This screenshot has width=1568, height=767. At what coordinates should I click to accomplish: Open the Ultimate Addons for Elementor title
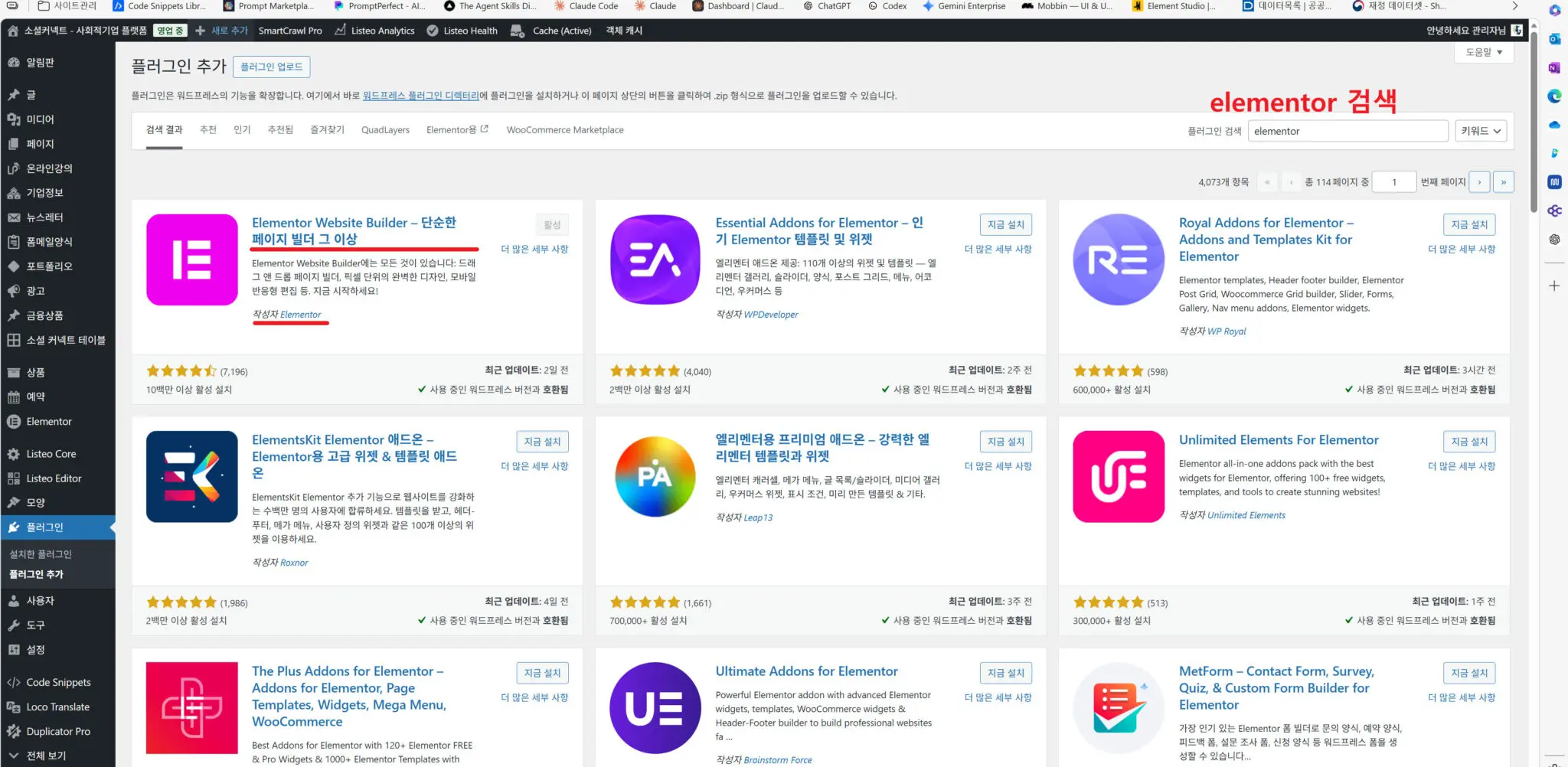click(x=806, y=671)
